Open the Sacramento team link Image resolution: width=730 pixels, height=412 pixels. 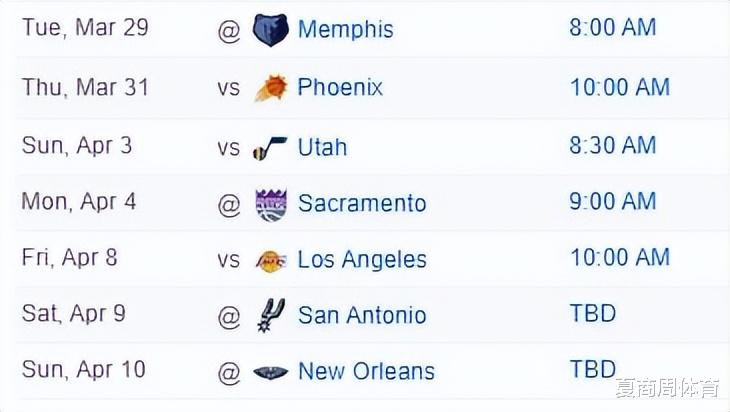pyautogui.click(x=362, y=203)
